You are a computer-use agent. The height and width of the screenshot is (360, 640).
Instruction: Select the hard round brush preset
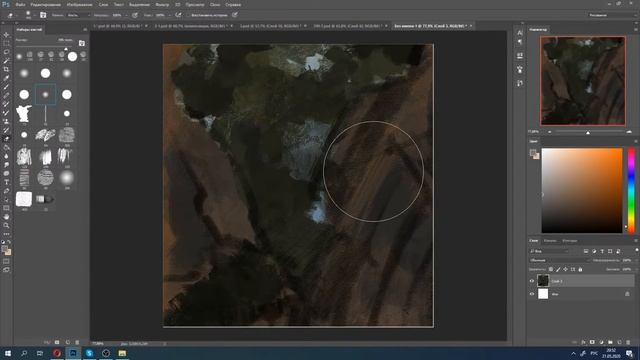point(45,73)
